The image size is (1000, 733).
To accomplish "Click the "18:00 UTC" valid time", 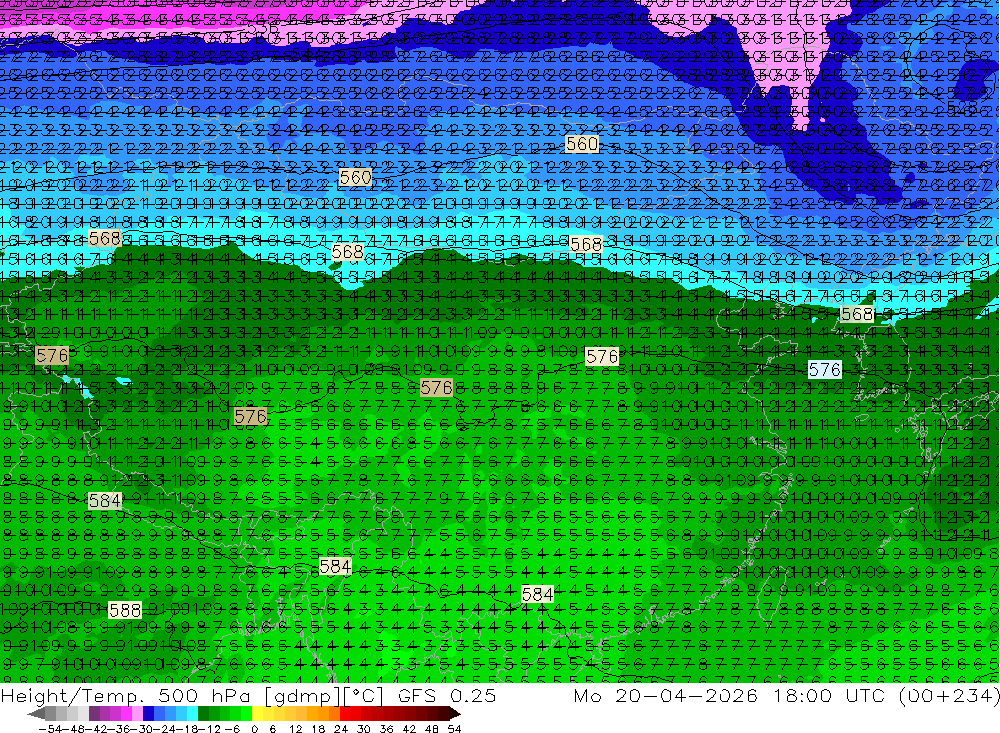I will (832, 696).
